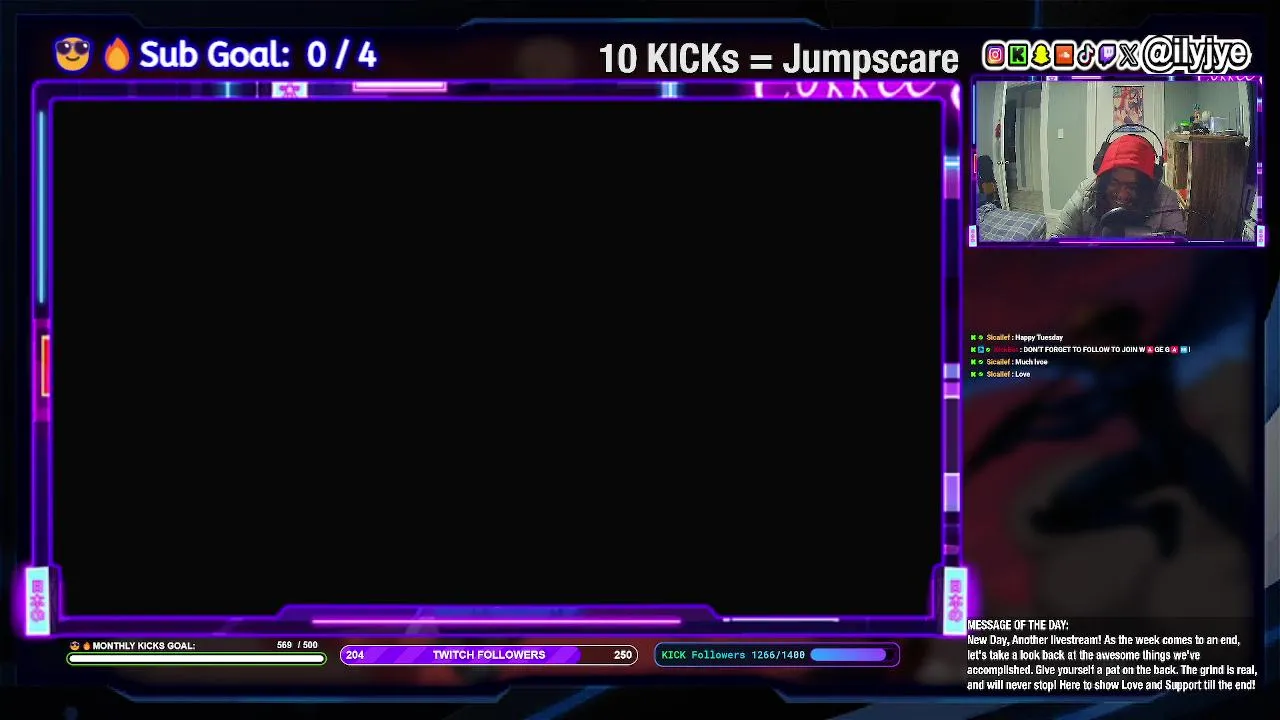
Task: Click the Kick badge beside 'Happy Tuesday' message
Action: pyautogui.click(x=973, y=337)
